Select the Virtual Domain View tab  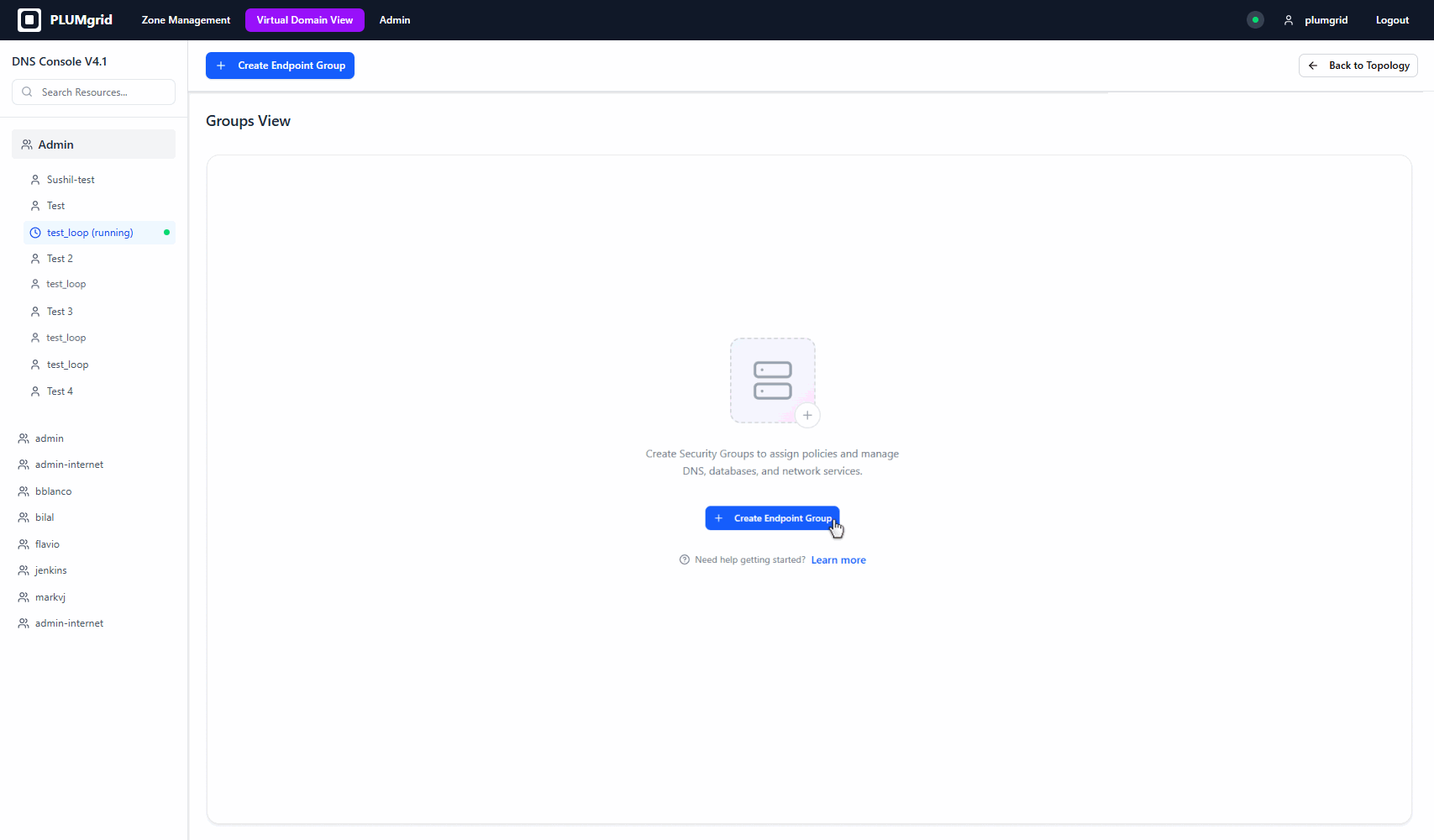point(304,20)
